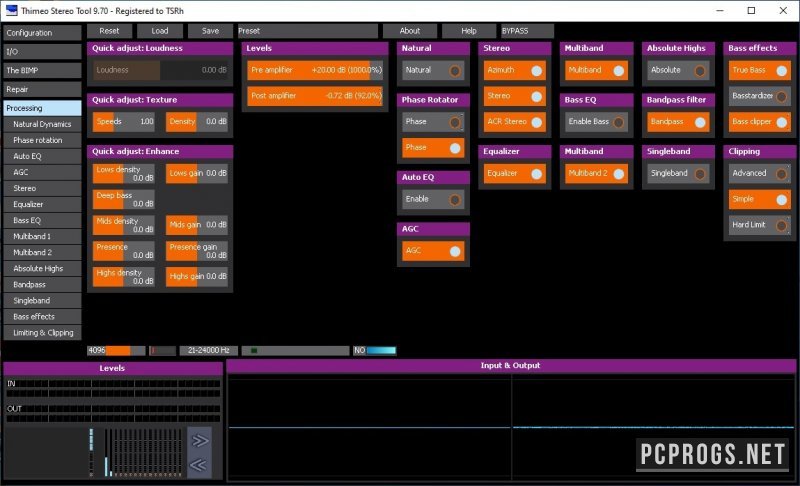The height and width of the screenshot is (486, 800).
Task: Click the BYPASS button
Action: coord(528,31)
